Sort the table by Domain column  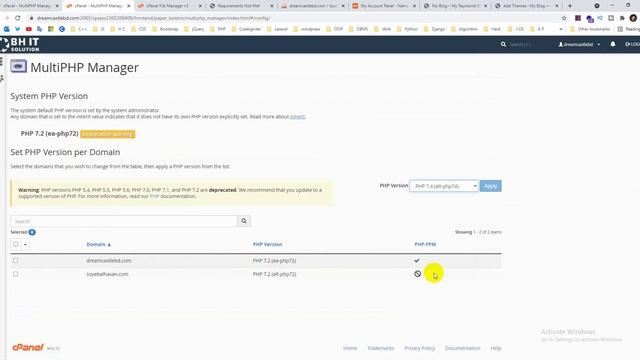(98, 244)
